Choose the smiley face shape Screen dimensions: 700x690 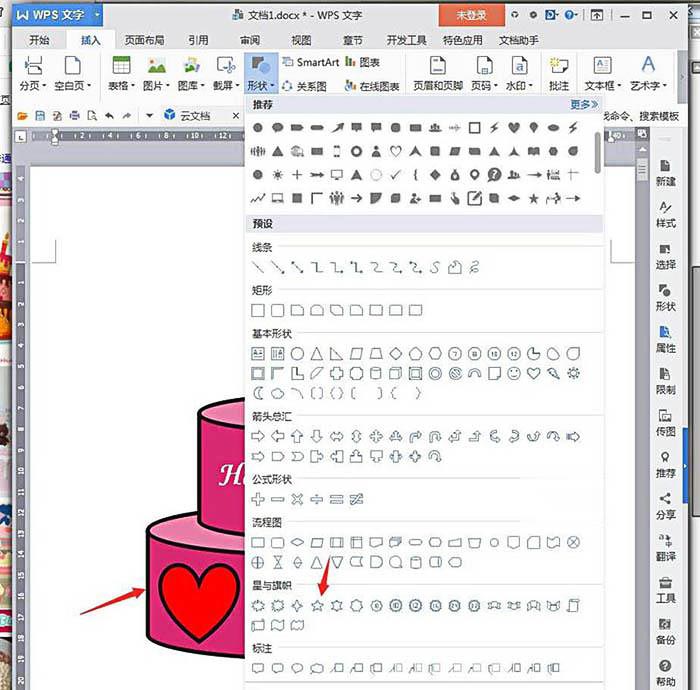coord(514,373)
